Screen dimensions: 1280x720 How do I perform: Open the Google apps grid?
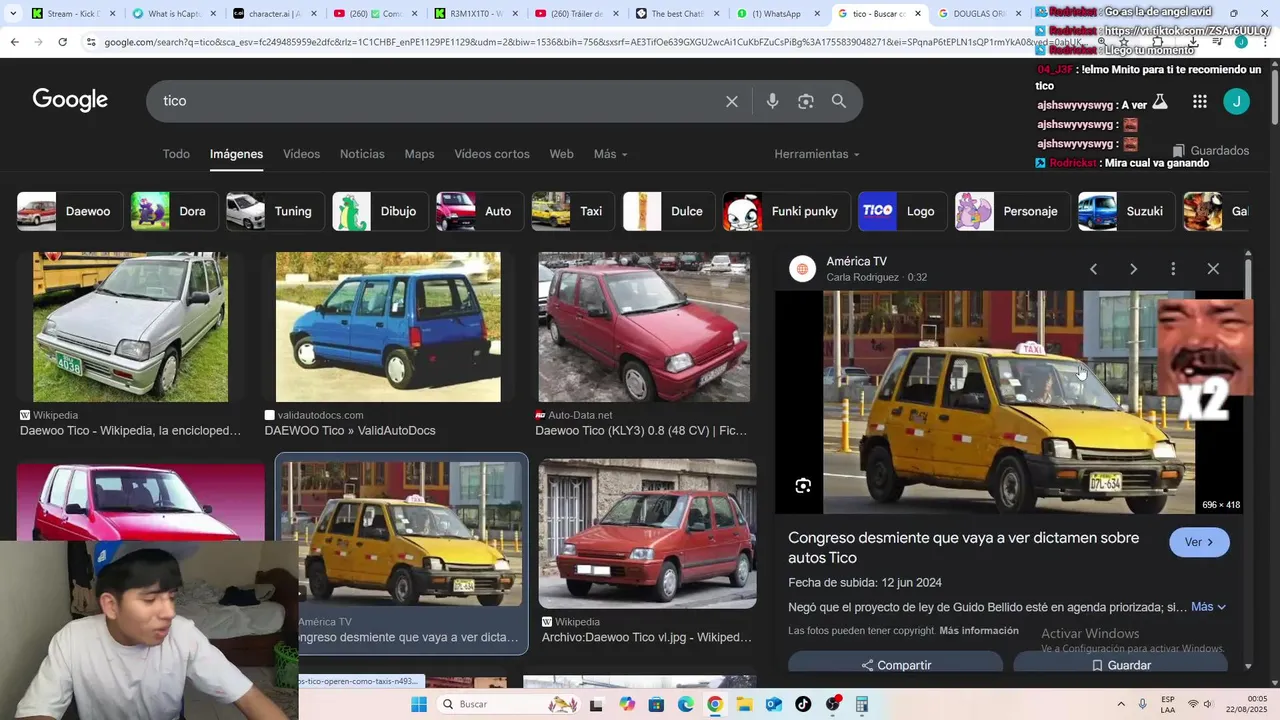(1200, 101)
